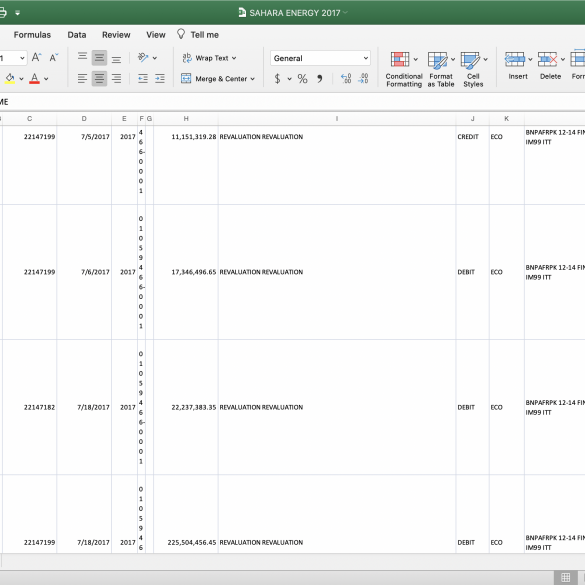Increase decimal places
The width and height of the screenshot is (585, 585).
(346, 78)
